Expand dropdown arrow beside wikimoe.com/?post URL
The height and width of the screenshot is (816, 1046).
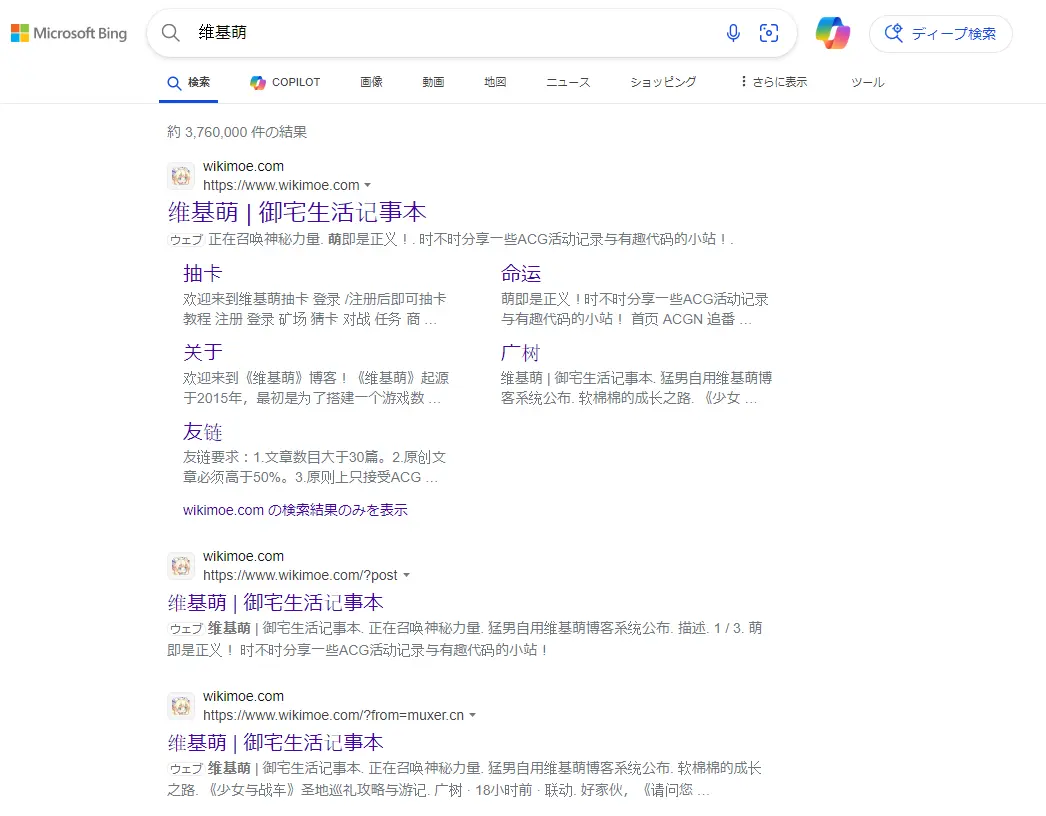tap(406, 576)
